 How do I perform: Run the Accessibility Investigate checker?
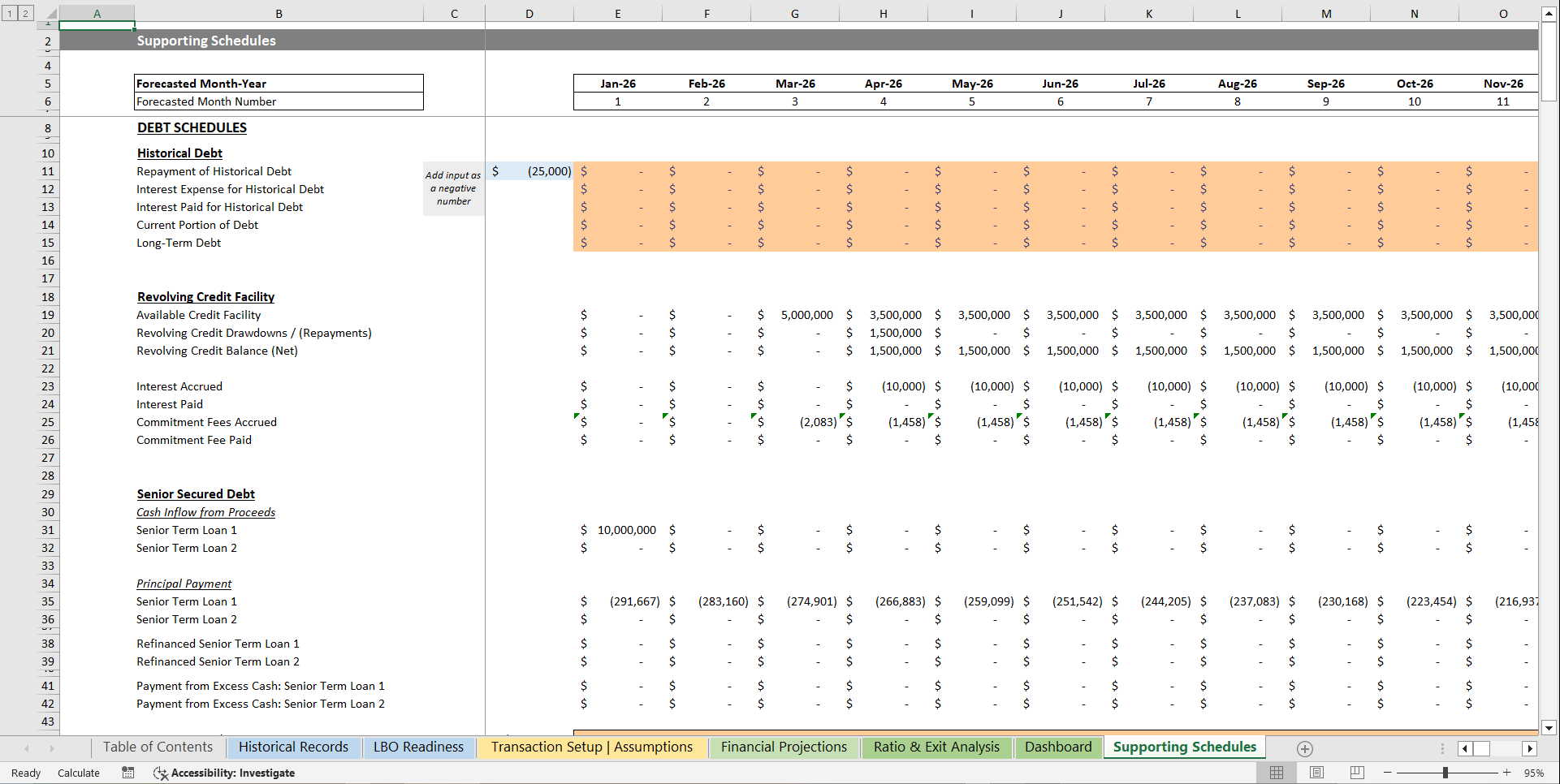click(225, 773)
